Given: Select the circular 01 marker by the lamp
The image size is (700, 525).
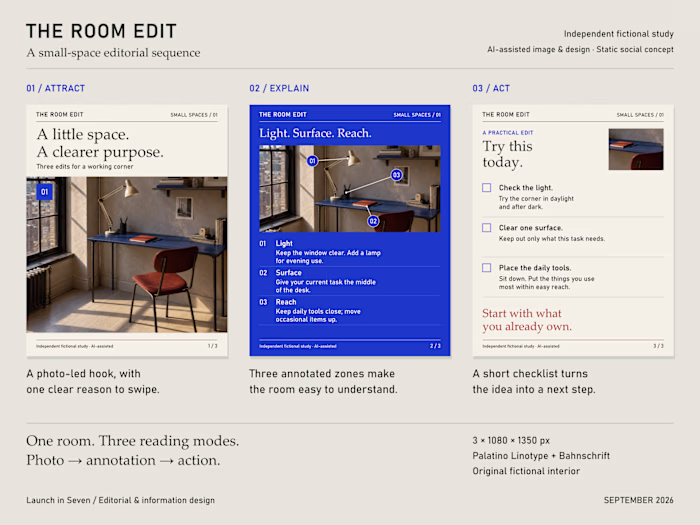Looking at the screenshot, I should (312, 161).
